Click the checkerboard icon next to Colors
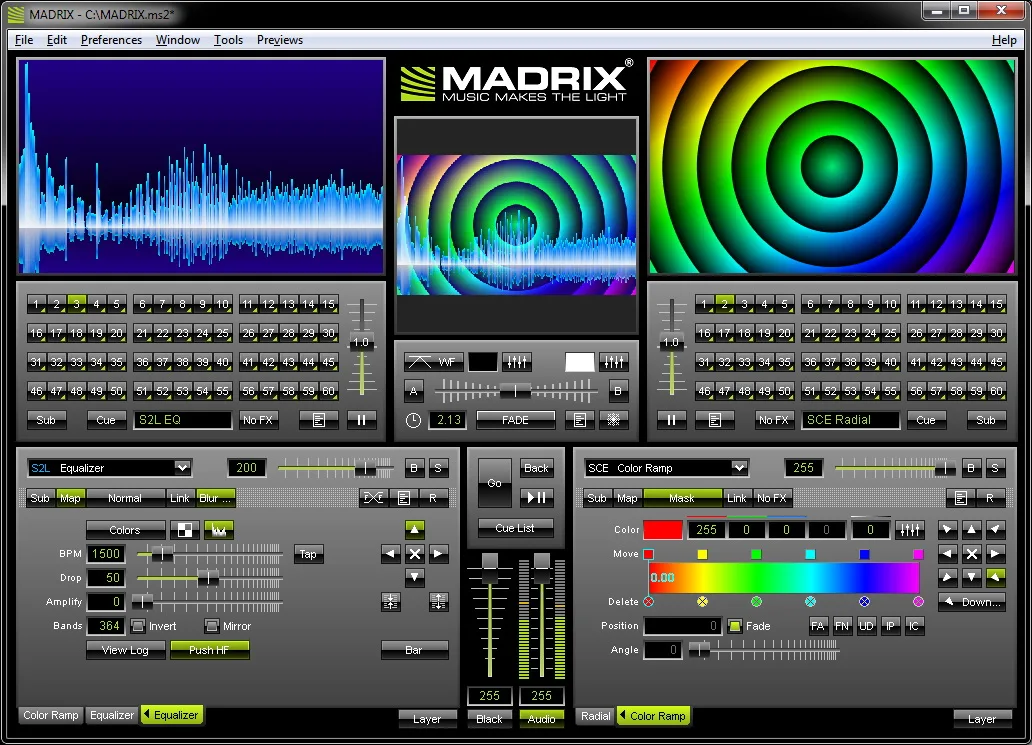 (x=185, y=530)
